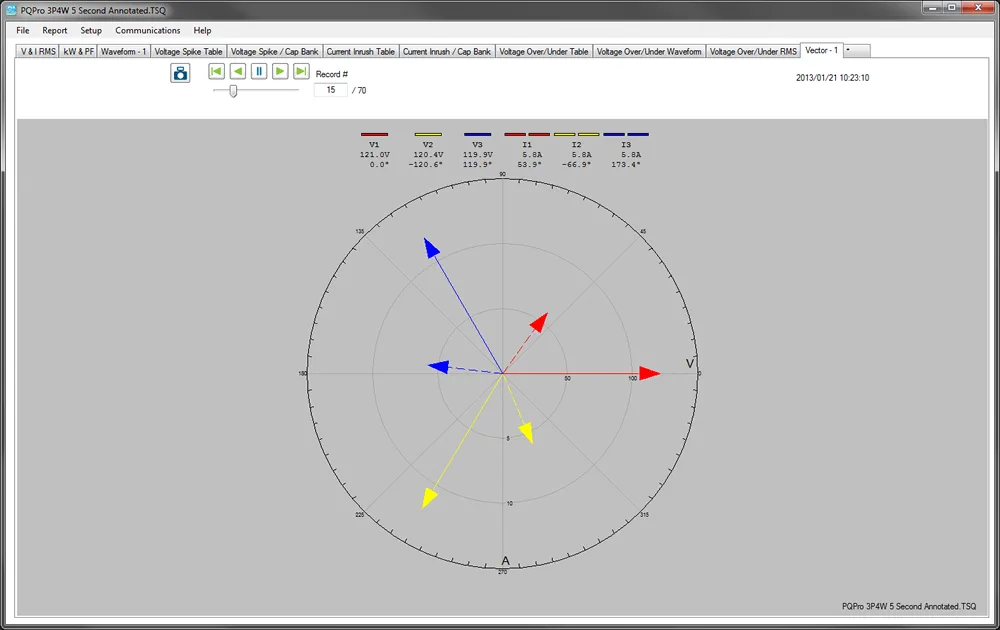Click the solid red V1 vector arrowhead
The image size is (1000, 630).
(650, 374)
